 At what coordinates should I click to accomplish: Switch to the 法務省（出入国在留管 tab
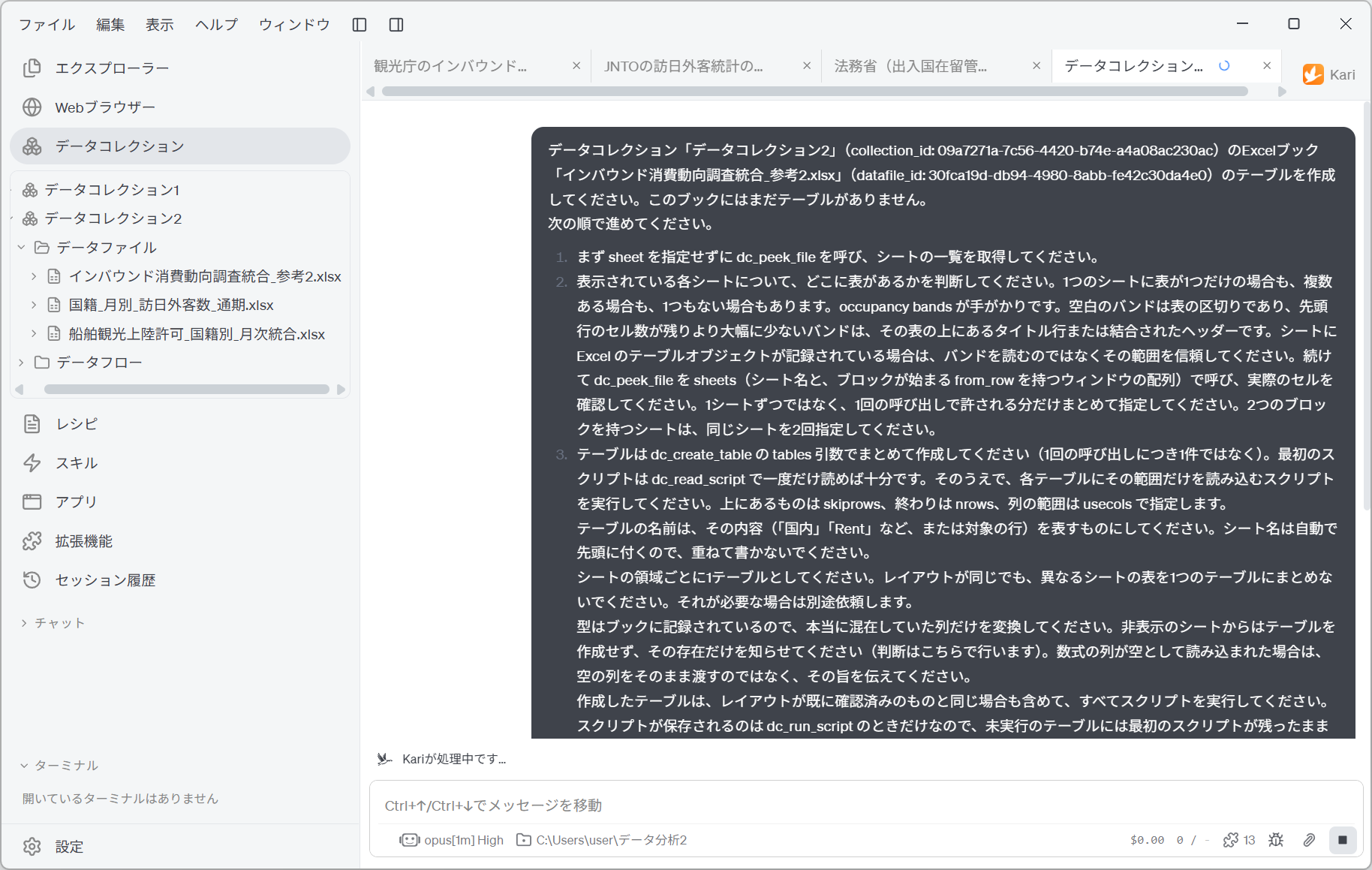click(937, 66)
